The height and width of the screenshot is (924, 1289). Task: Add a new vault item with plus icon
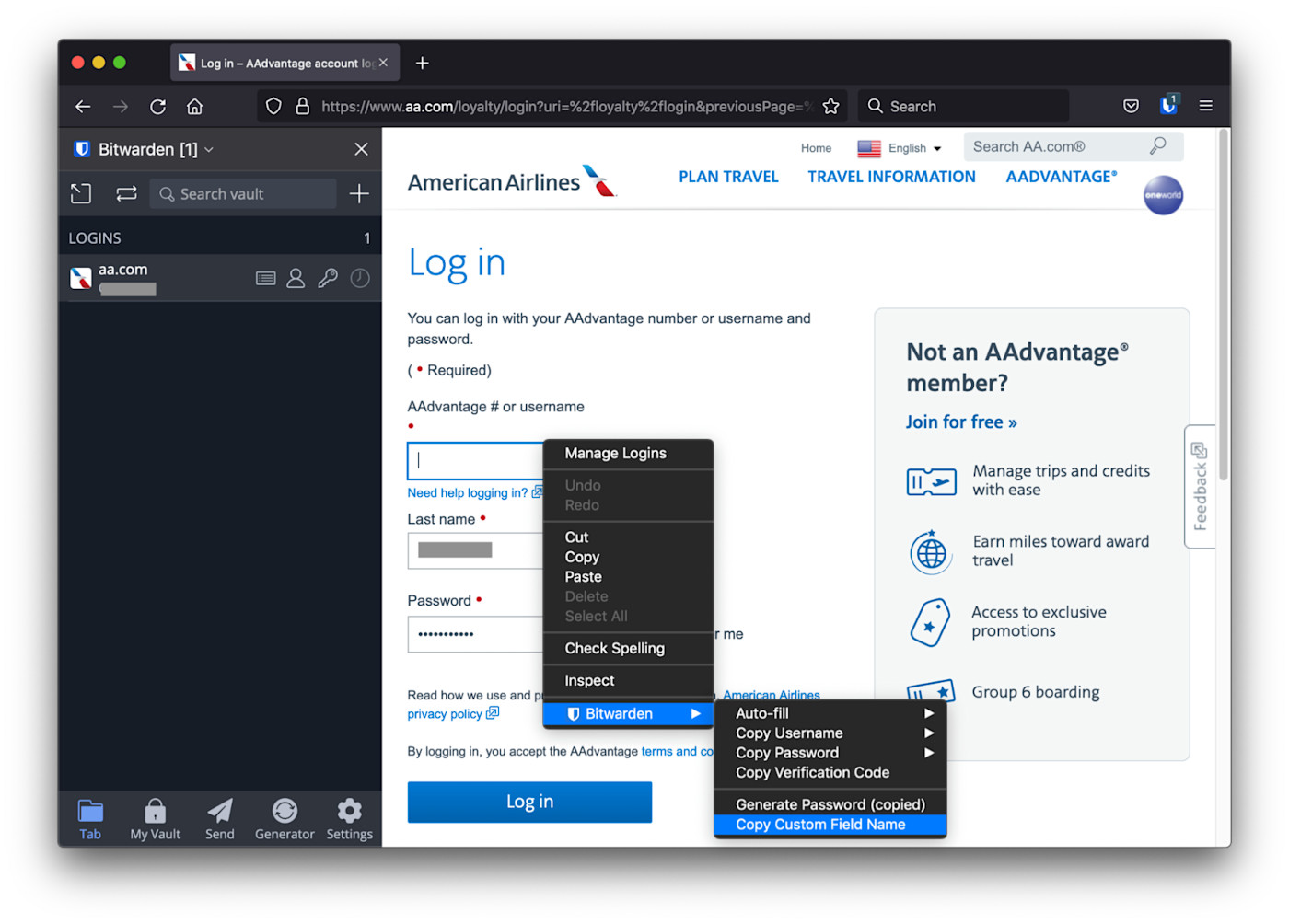[359, 193]
